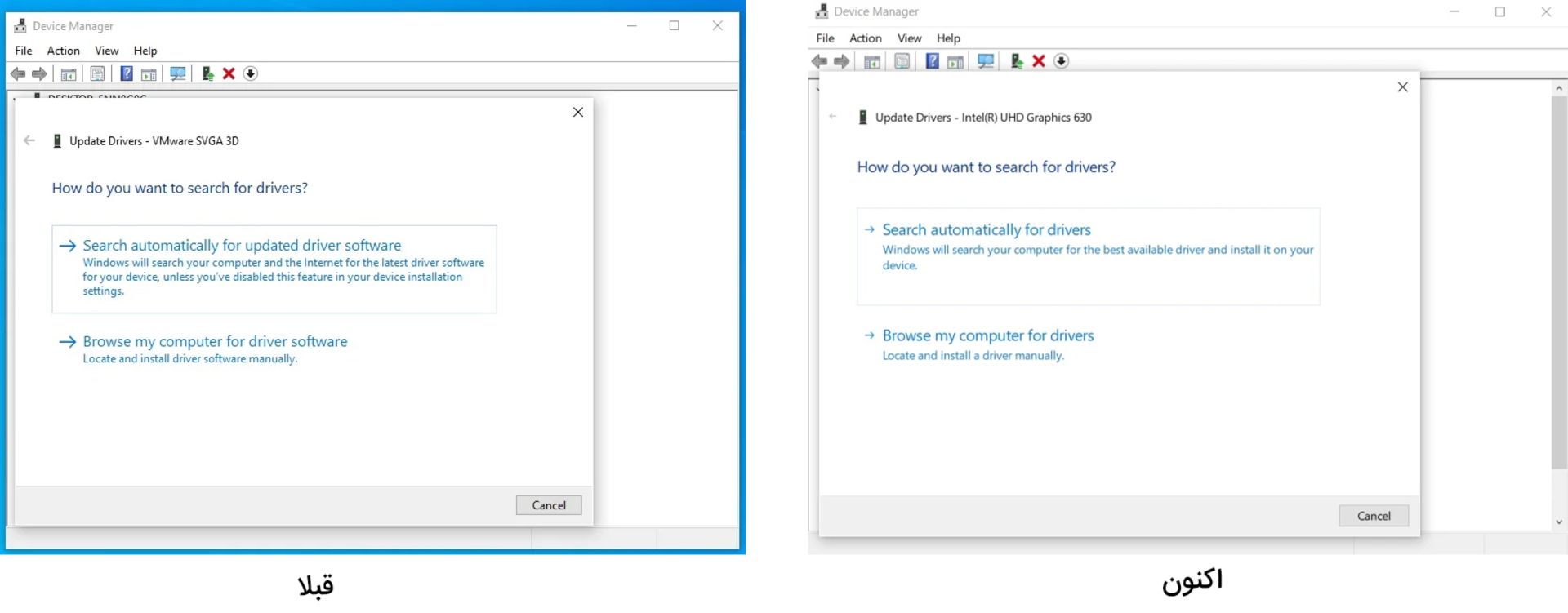1568x613 pixels.
Task: Click Show/Hide console tree icon in right window
Action: [x=872, y=61]
